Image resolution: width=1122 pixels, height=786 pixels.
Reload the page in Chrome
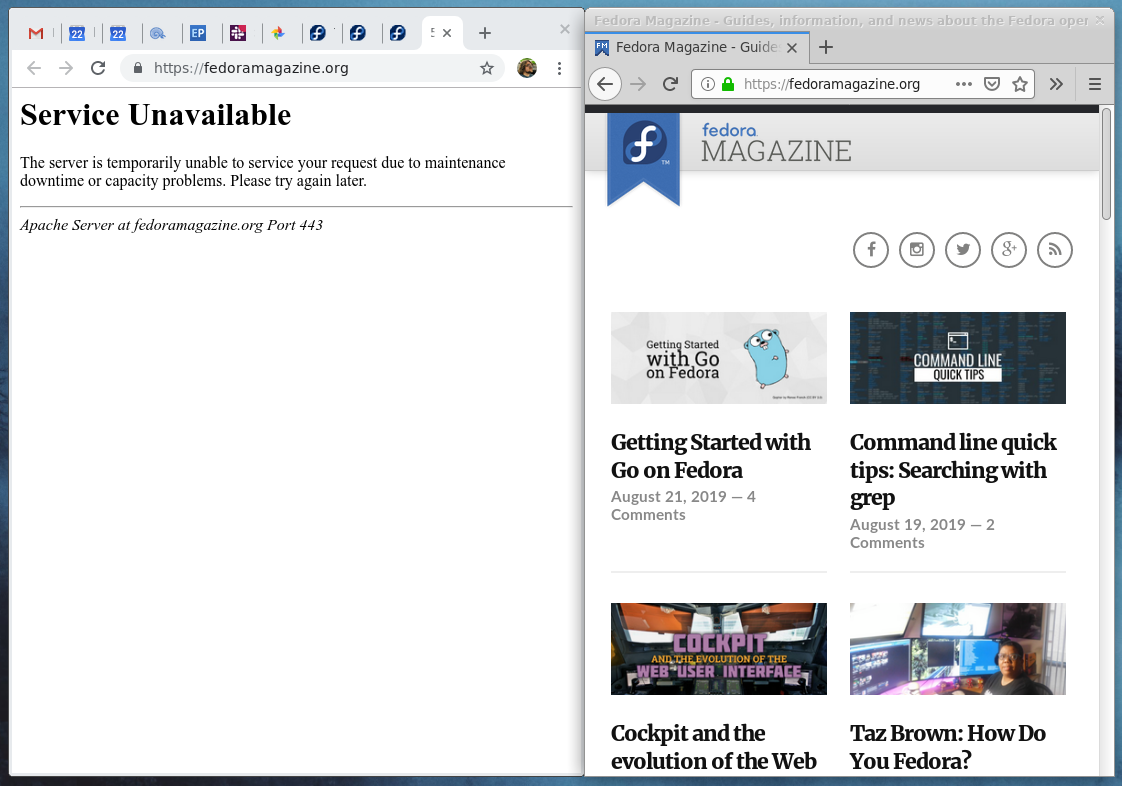[x=98, y=68]
